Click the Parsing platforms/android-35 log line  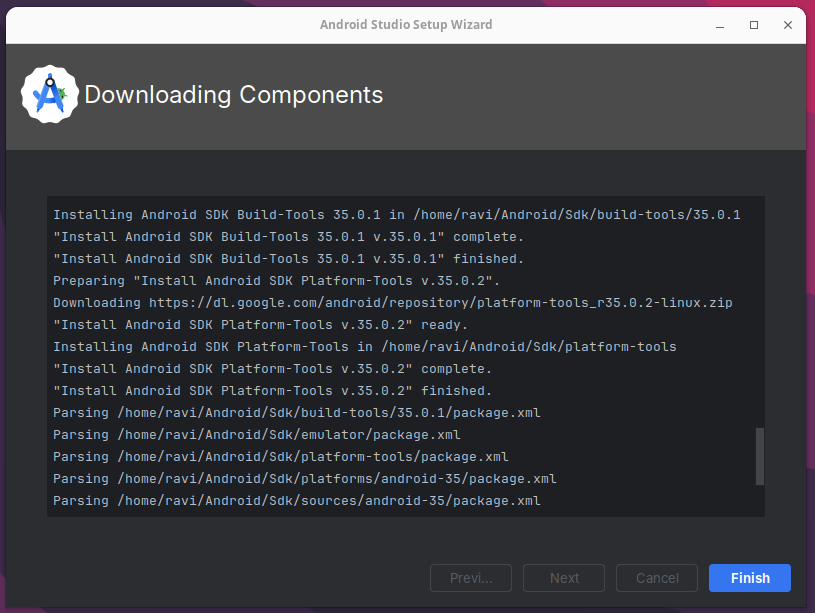click(304, 479)
